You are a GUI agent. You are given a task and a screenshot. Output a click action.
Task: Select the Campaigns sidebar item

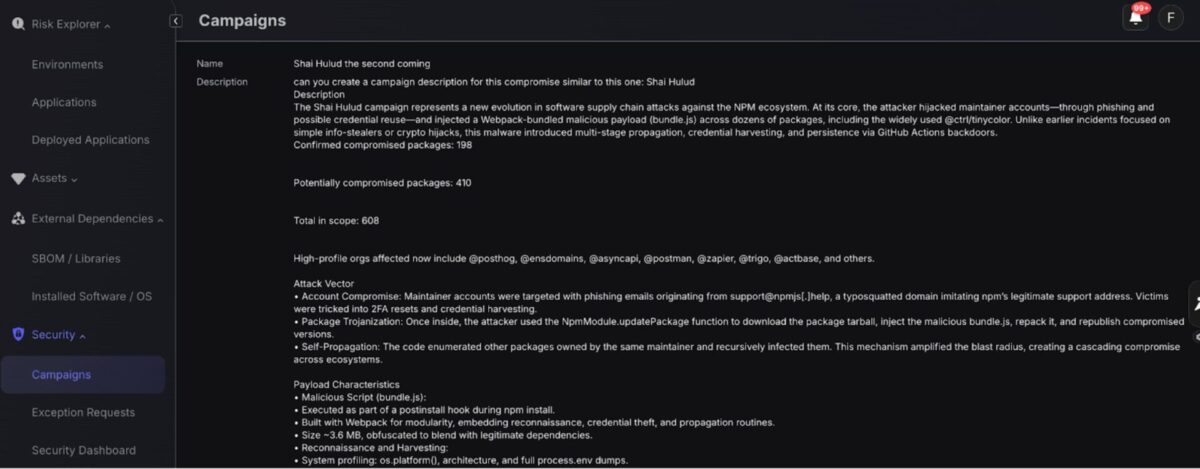61,375
